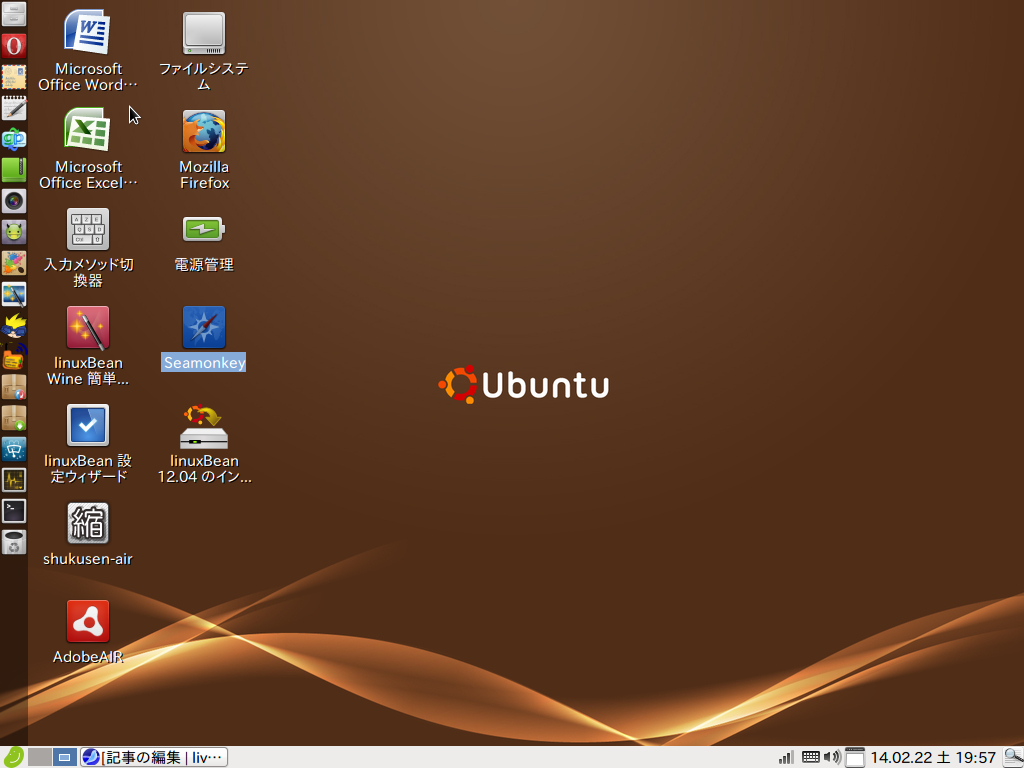
Task: Open the network signal tray icon
Action: click(x=786, y=758)
